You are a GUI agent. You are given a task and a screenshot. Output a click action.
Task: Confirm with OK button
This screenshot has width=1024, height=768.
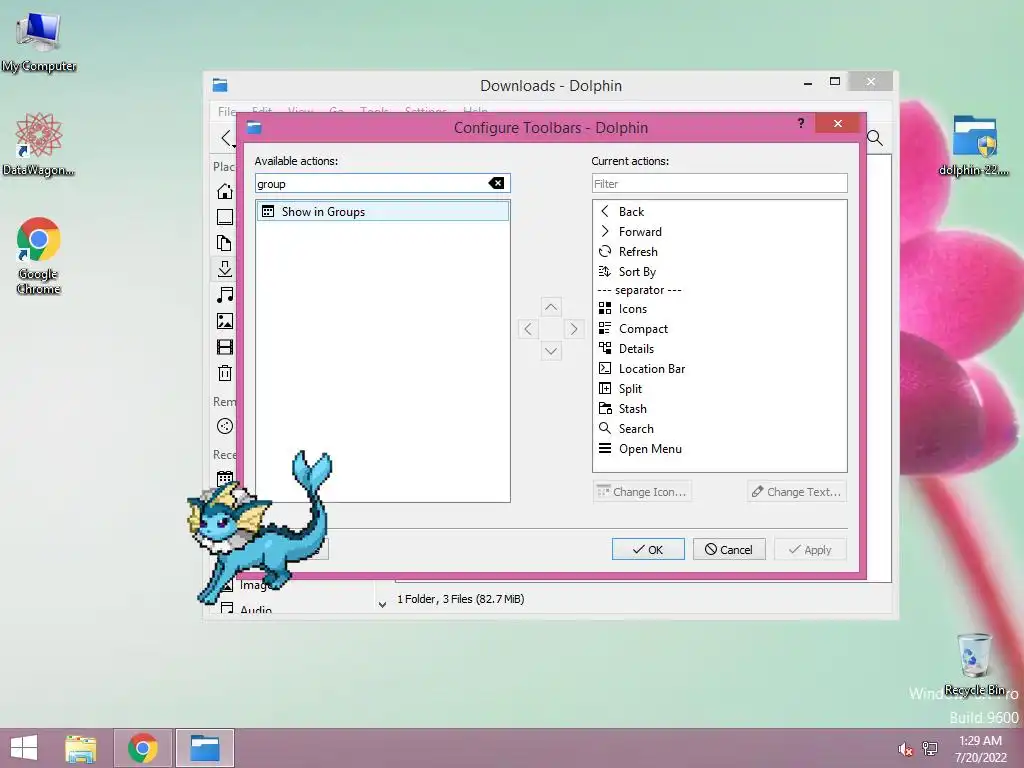click(x=648, y=550)
